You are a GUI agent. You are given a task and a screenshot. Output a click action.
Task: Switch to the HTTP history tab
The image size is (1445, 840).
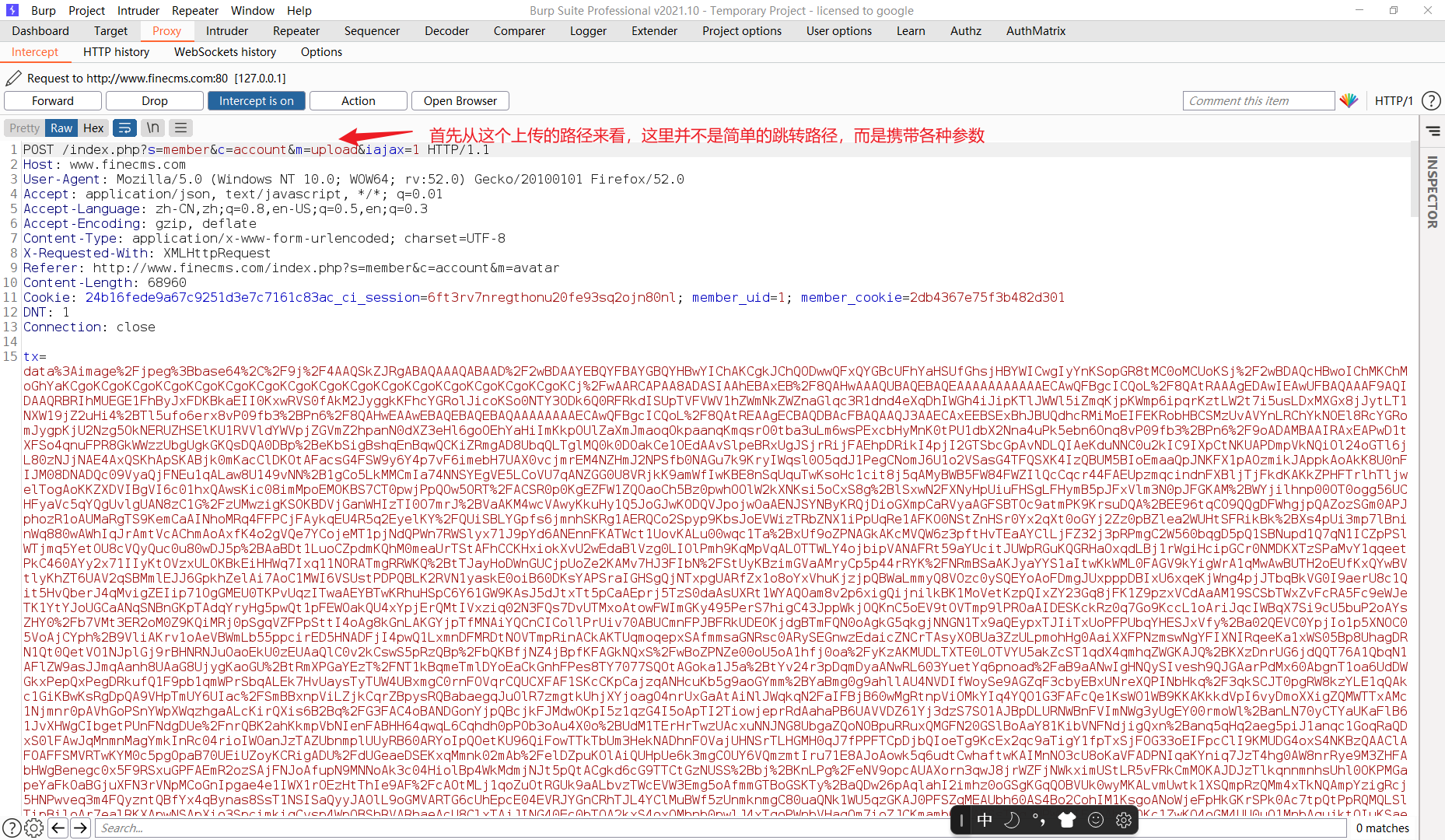point(116,52)
